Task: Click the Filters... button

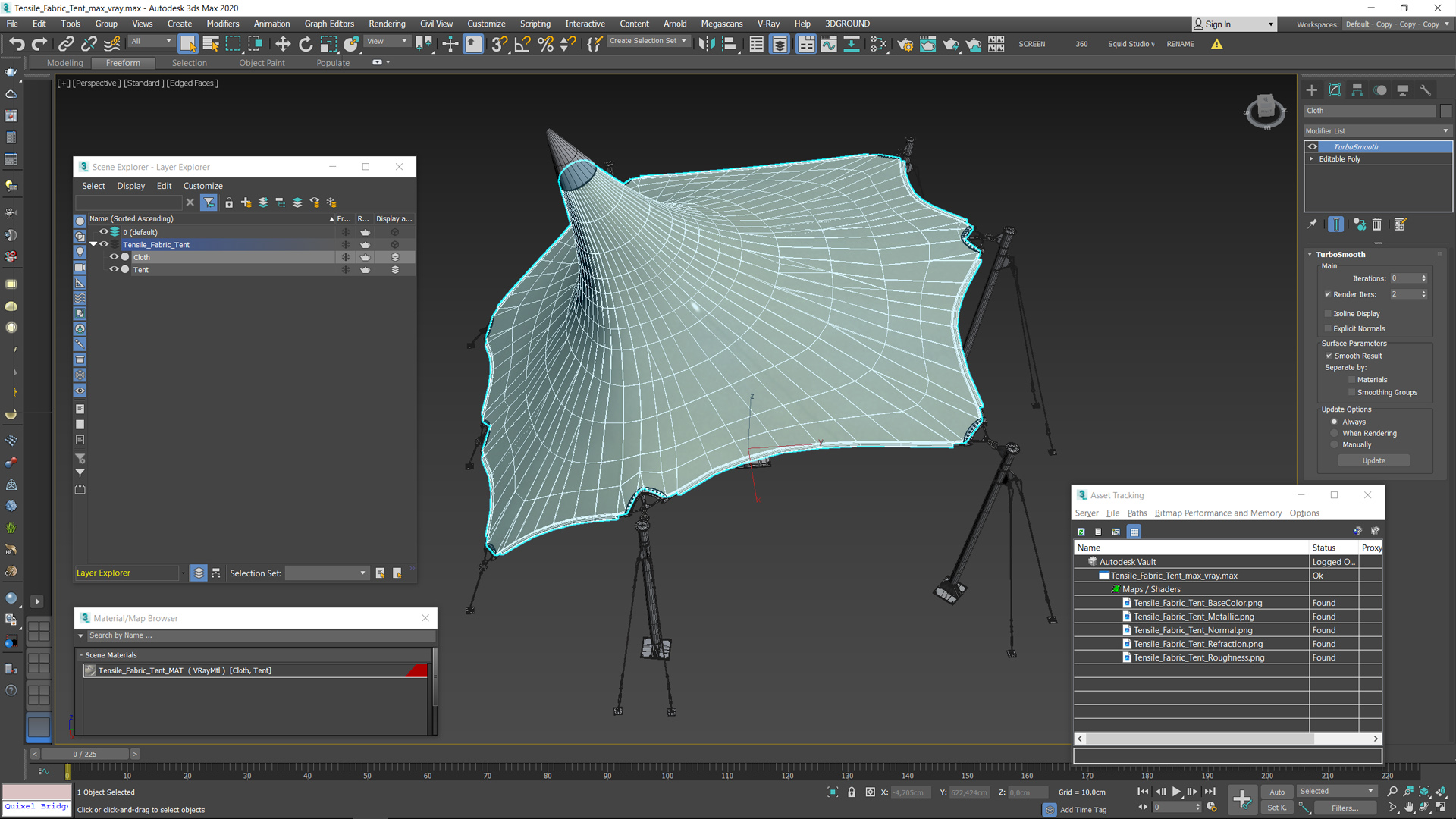Action: pyautogui.click(x=1345, y=808)
